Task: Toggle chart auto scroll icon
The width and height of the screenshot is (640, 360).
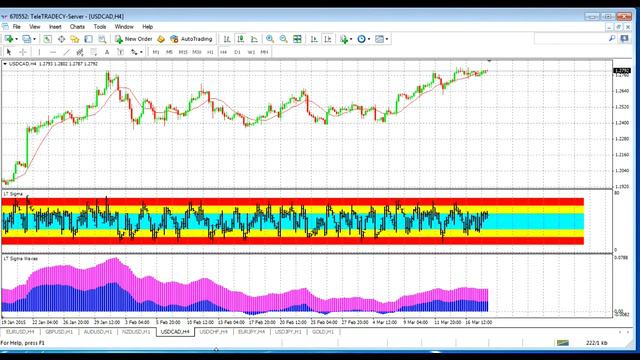Action: pyautogui.click(x=314, y=39)
